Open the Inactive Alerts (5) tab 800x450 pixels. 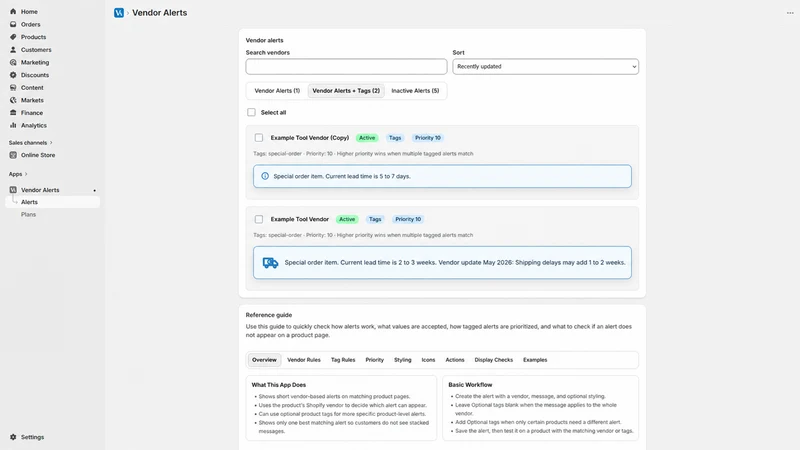[415, 91]
